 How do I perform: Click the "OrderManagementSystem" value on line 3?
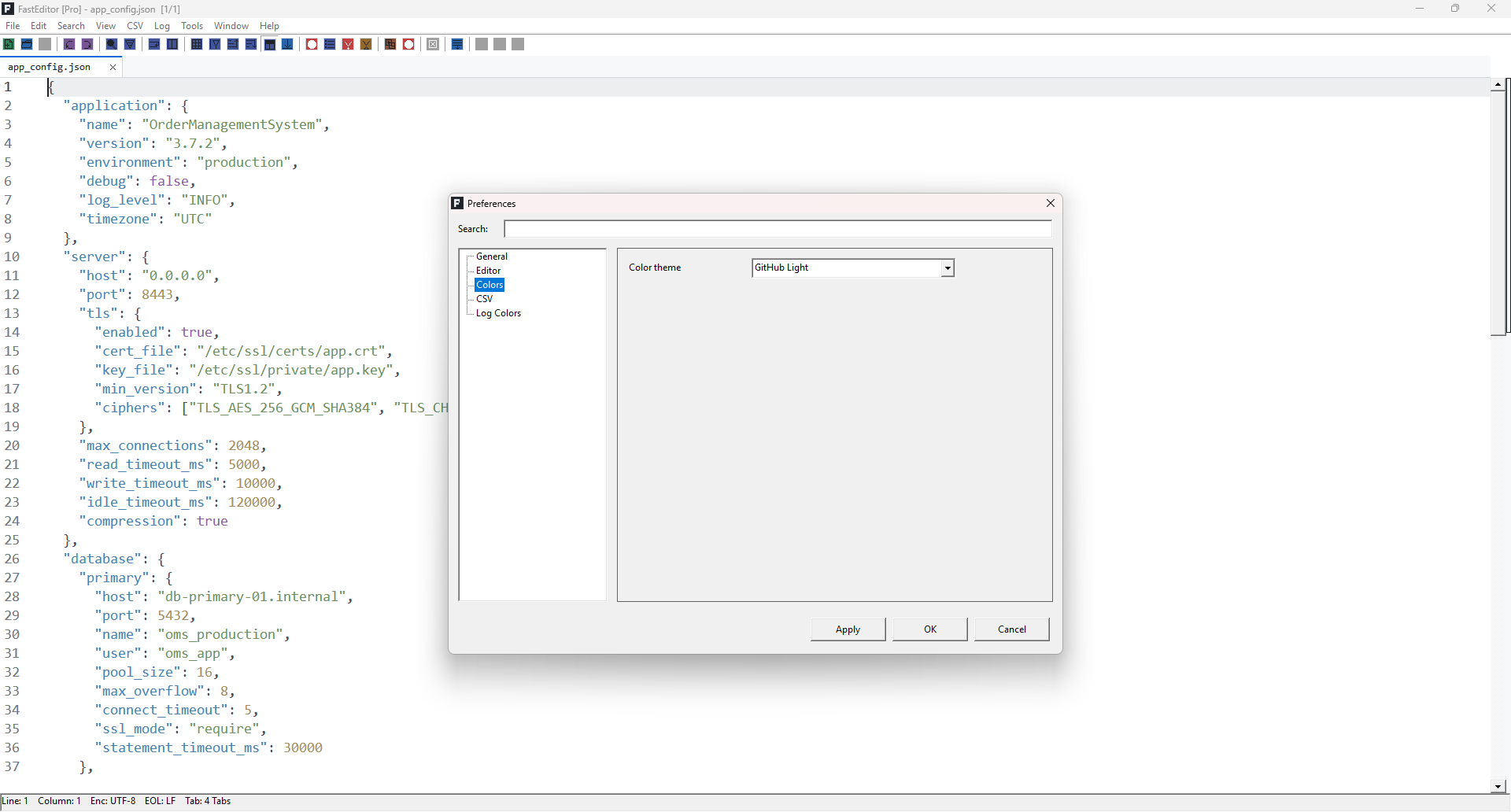pyautogui.click(x=232, y=124)
